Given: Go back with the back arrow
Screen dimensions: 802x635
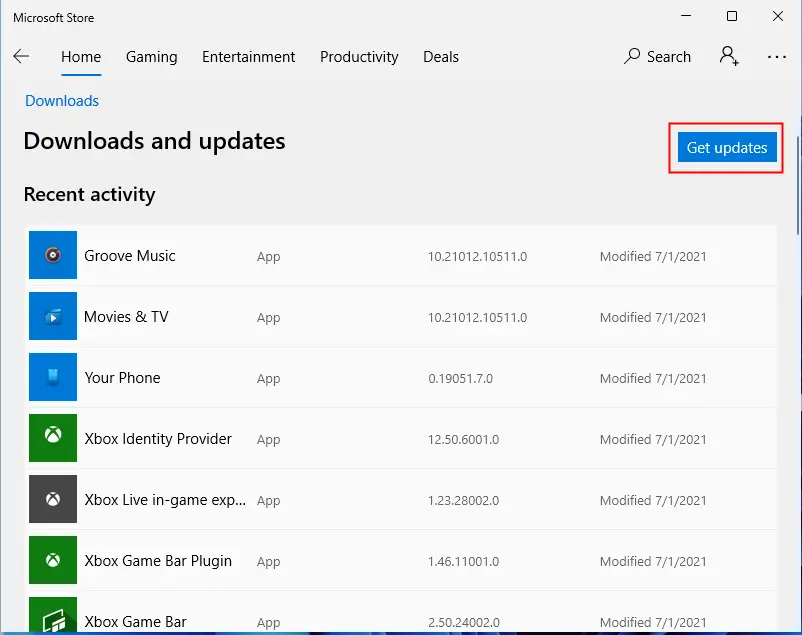Looking at the screenshot, I should click(21, 56).
